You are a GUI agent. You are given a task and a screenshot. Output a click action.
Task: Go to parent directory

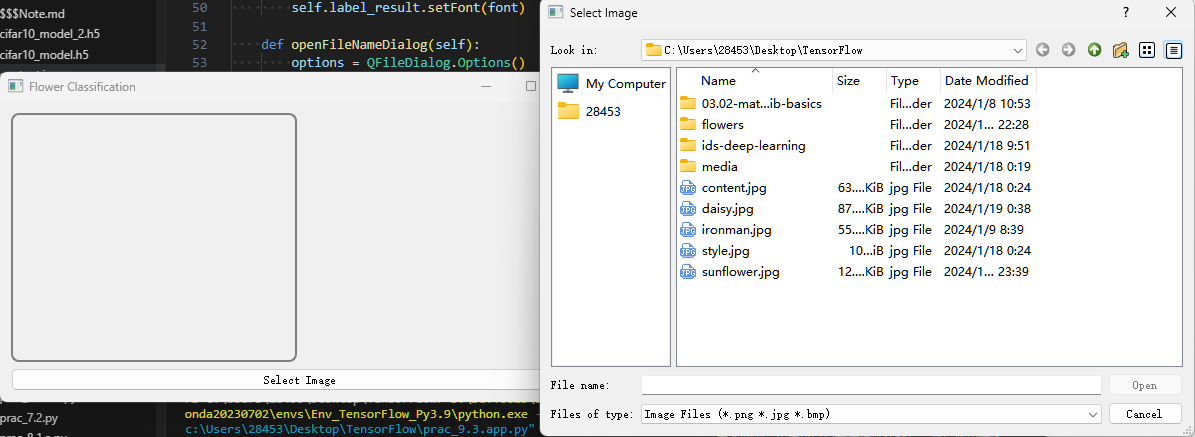point(1094,50)
